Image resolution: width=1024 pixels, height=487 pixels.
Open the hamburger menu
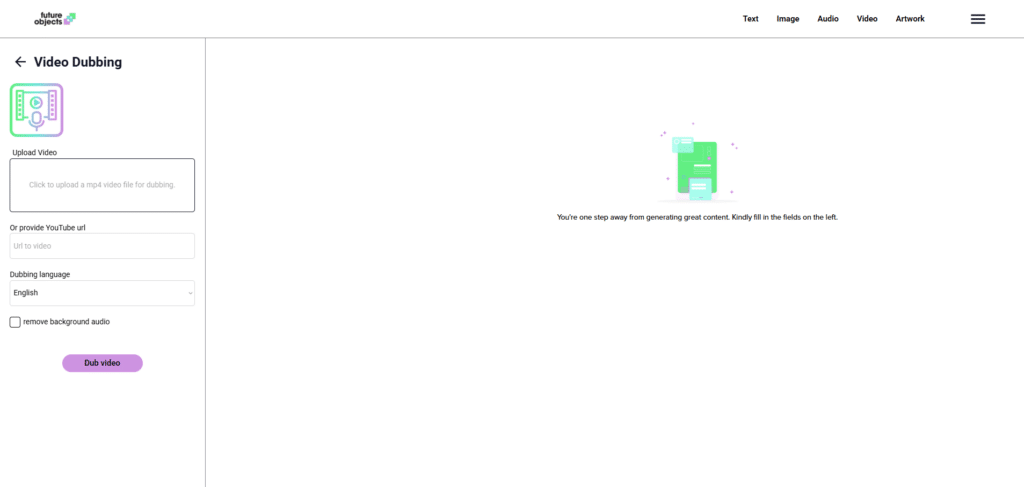(977, 19)
